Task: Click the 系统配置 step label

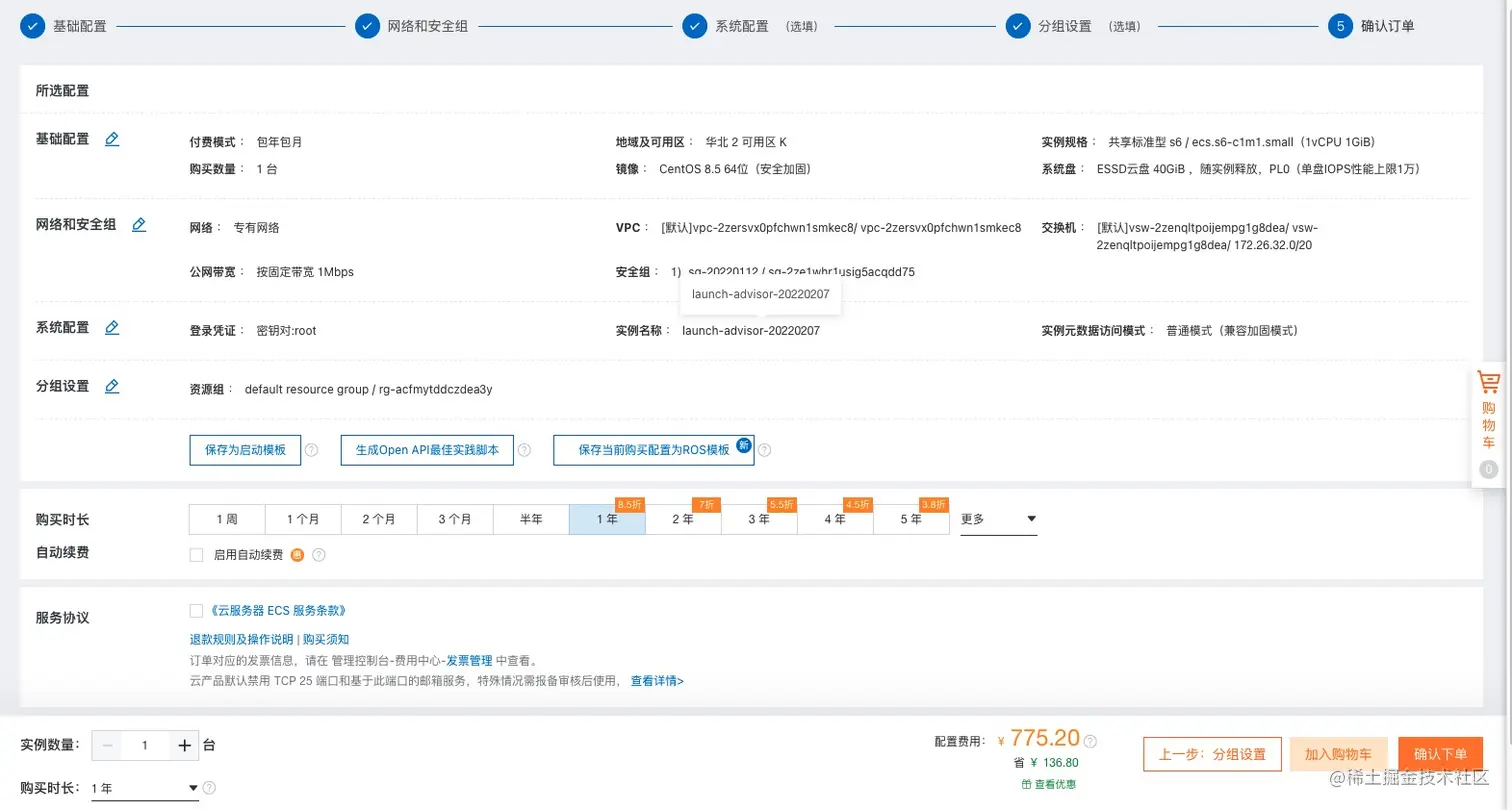Action: point(742,26)
